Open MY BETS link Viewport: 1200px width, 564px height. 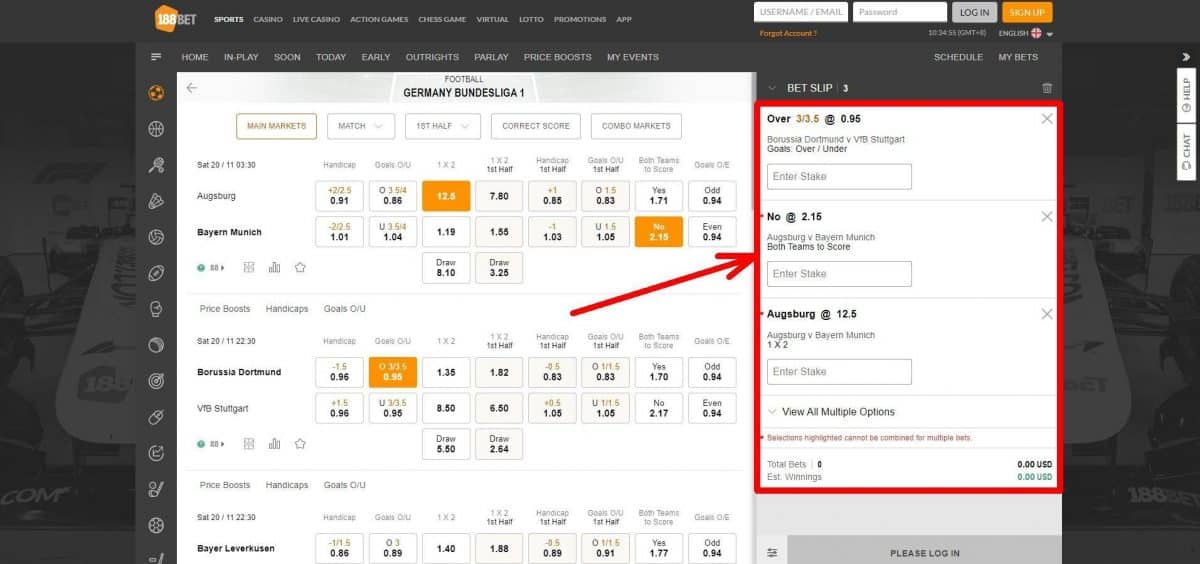click(x=1018, y=57)
